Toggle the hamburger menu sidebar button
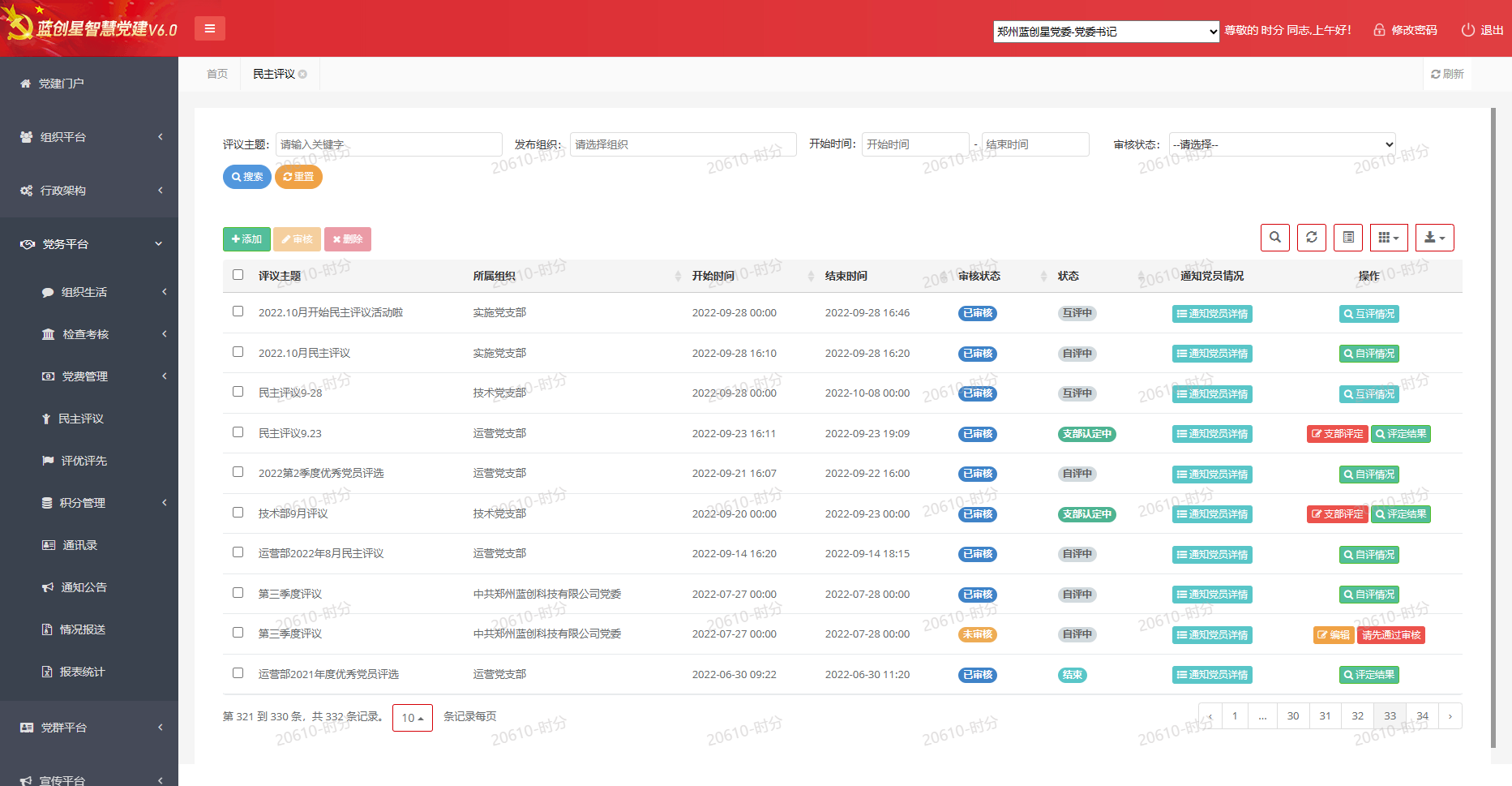The image size is (1512, 786). tap(209, 28)
